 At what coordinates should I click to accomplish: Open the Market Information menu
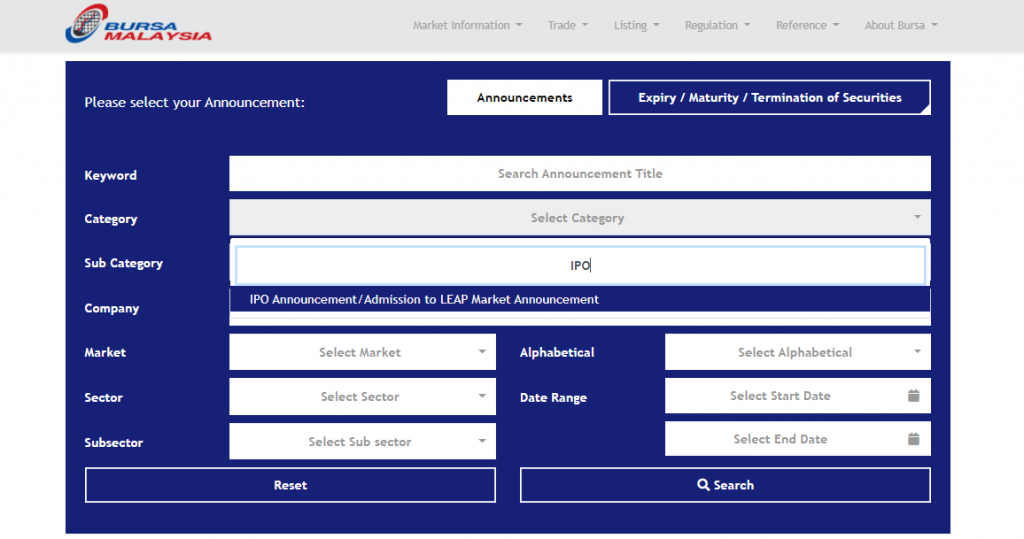point(467,26)
